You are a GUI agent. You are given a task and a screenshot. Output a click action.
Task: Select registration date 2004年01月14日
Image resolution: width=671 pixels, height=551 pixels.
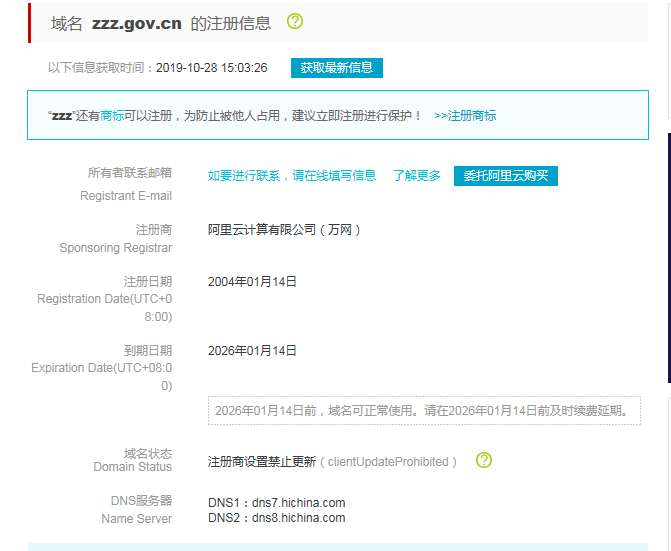click(x=252, y=281)
